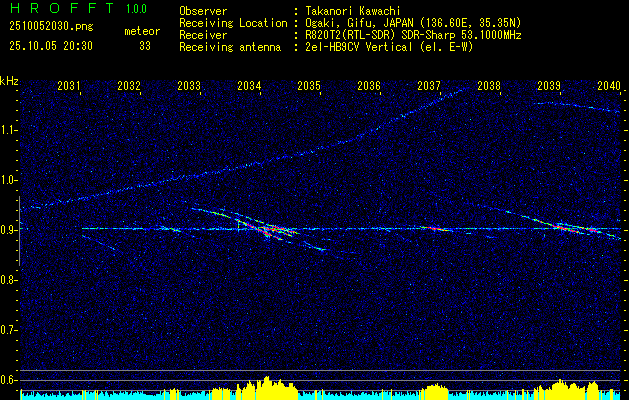Click the Receiver field label
Screen dimensions: 629x400
[203, 35]
